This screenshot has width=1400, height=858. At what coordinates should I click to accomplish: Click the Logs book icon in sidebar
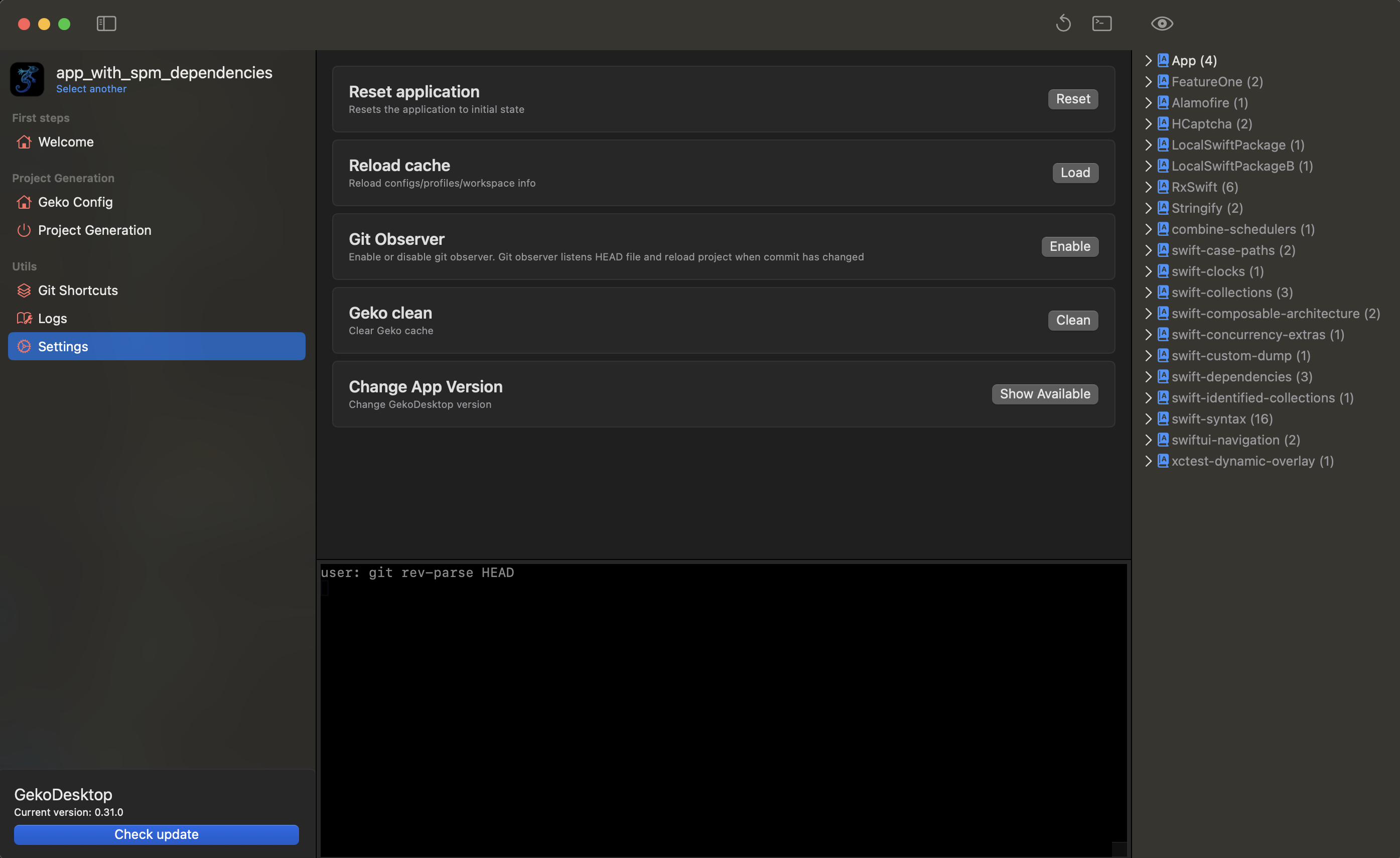[24, 319]
